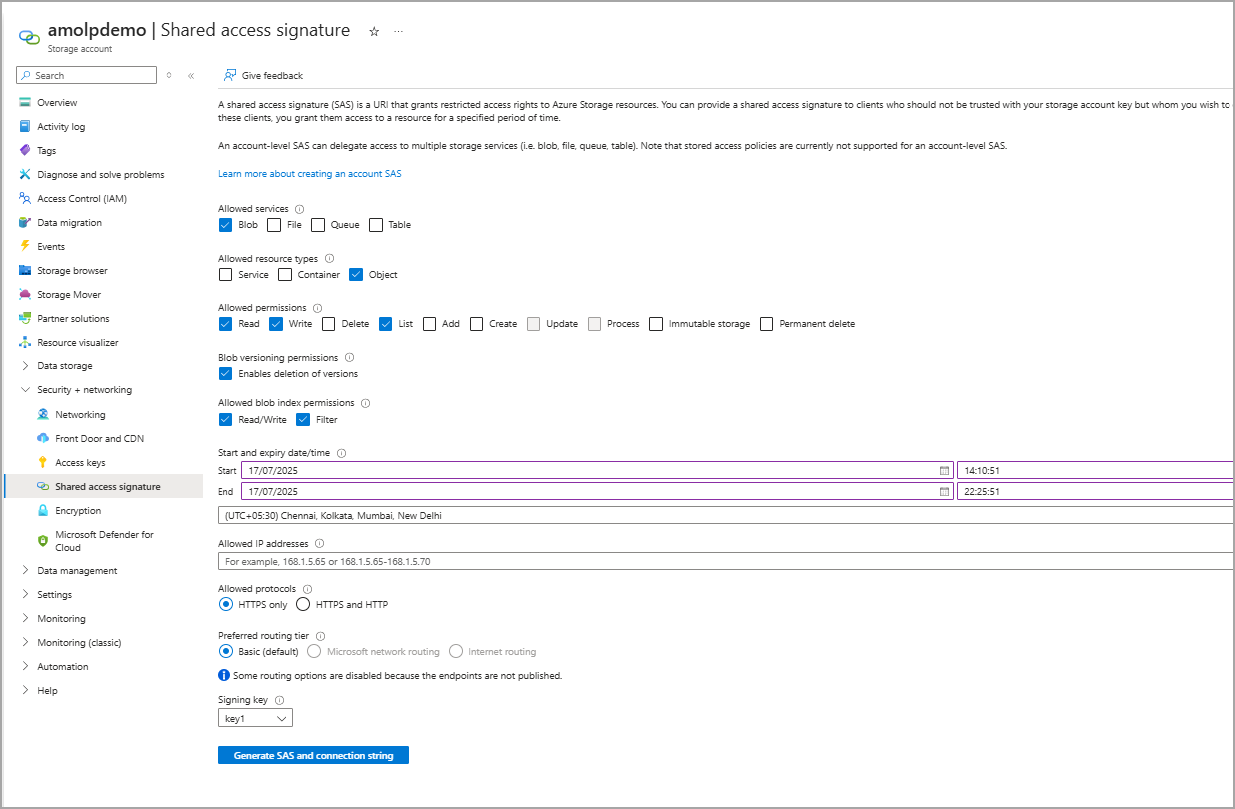Enable the Table service checkbox
The image size is (1235, 809).
pyautogui.click(x=376, y=225)
